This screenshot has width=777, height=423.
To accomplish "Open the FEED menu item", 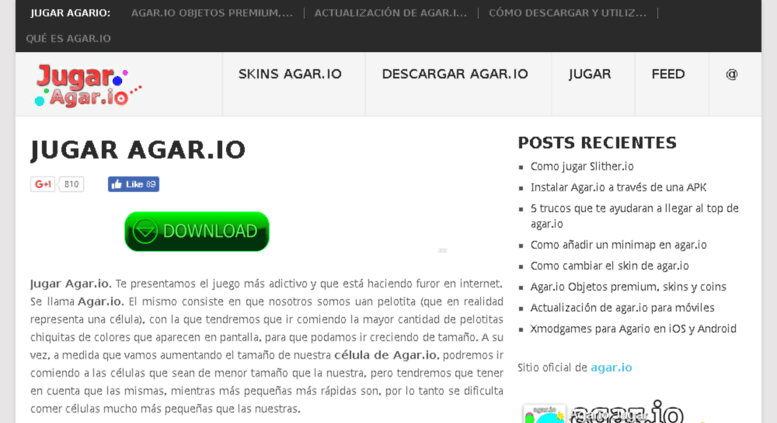I will (668, 74).
